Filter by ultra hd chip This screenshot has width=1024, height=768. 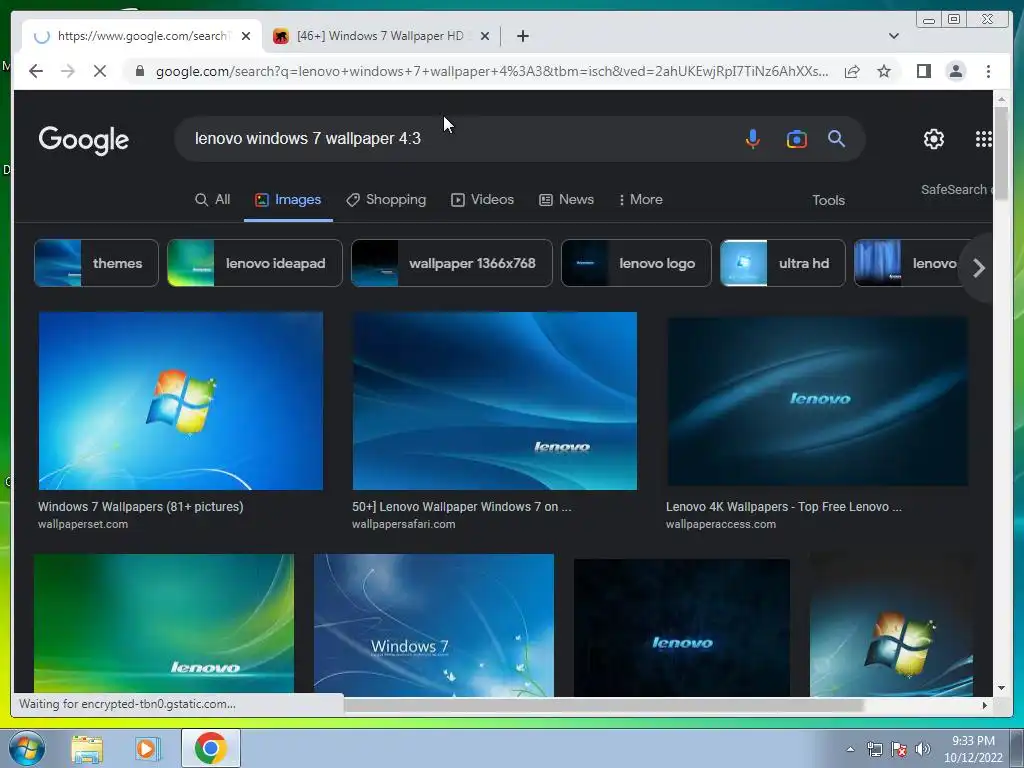click(782, 263)
